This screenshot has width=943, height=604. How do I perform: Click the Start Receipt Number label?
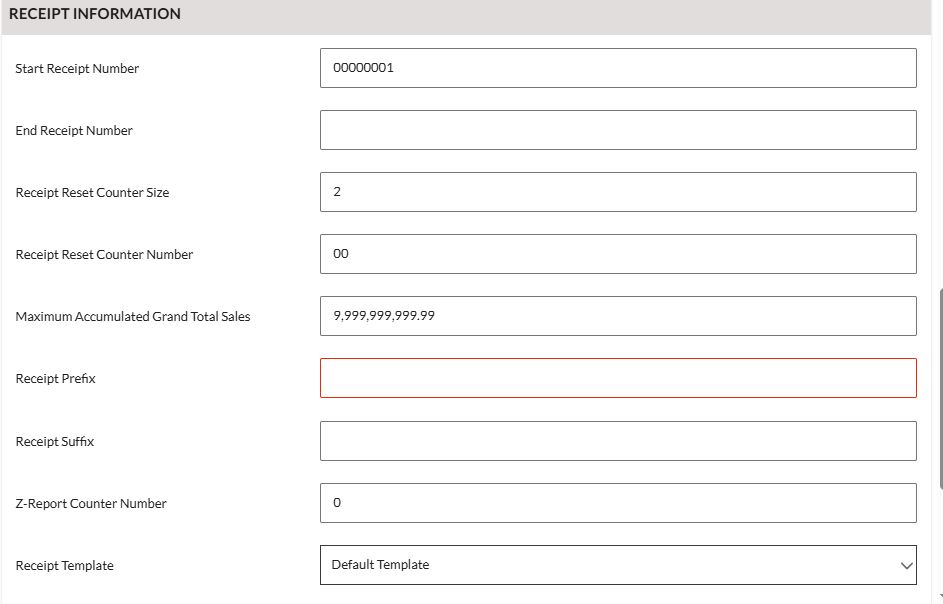point(77,69)
